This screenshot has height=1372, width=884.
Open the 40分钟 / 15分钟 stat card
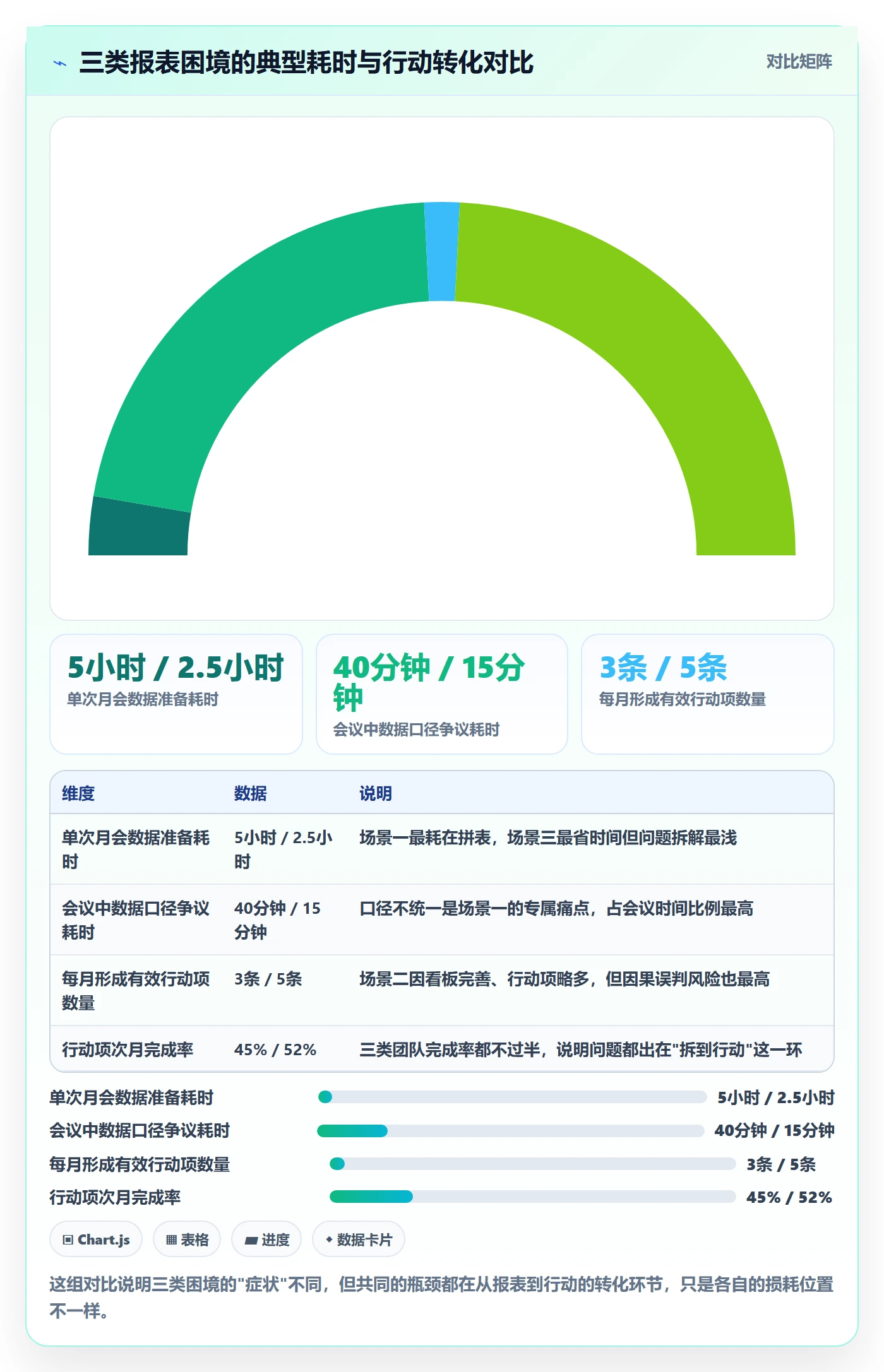(x=442, y=694)
